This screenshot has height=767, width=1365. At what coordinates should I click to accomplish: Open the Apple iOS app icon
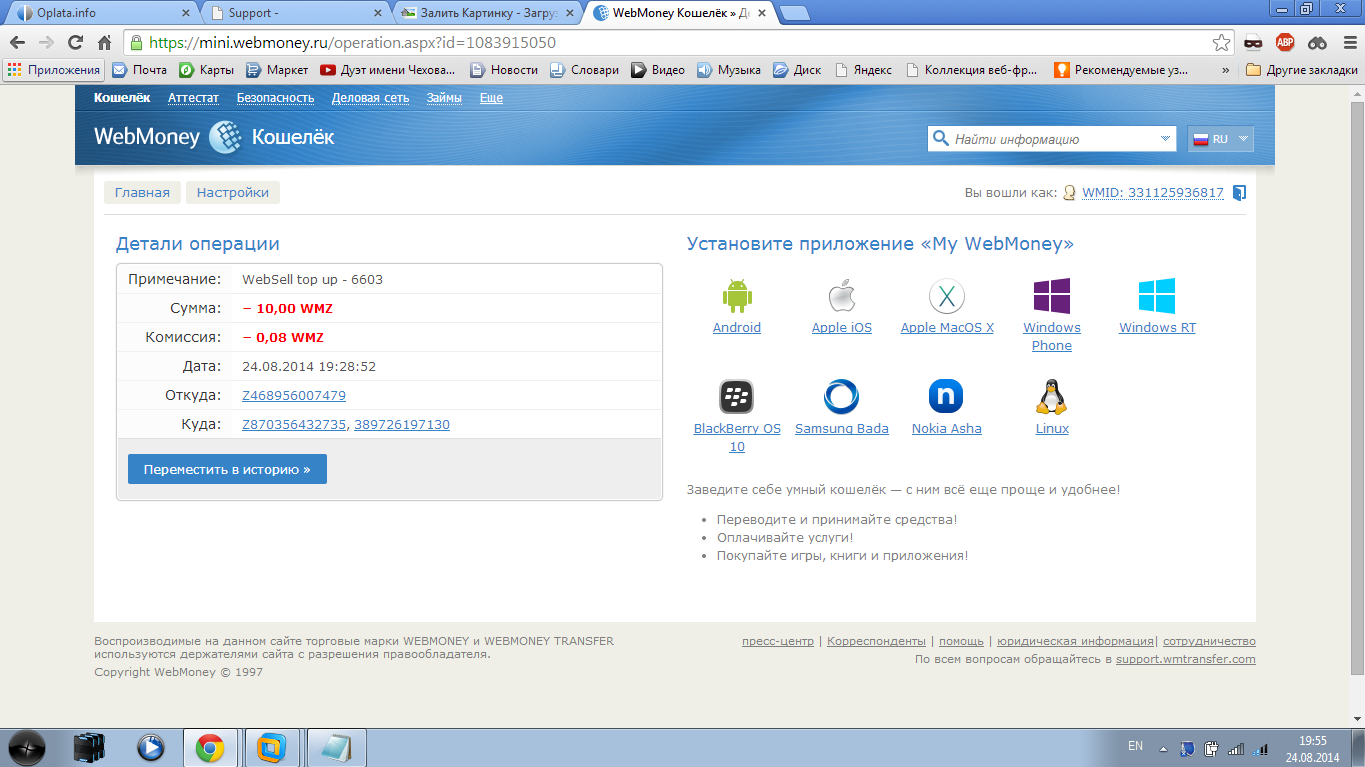click(x=842, y=296)
